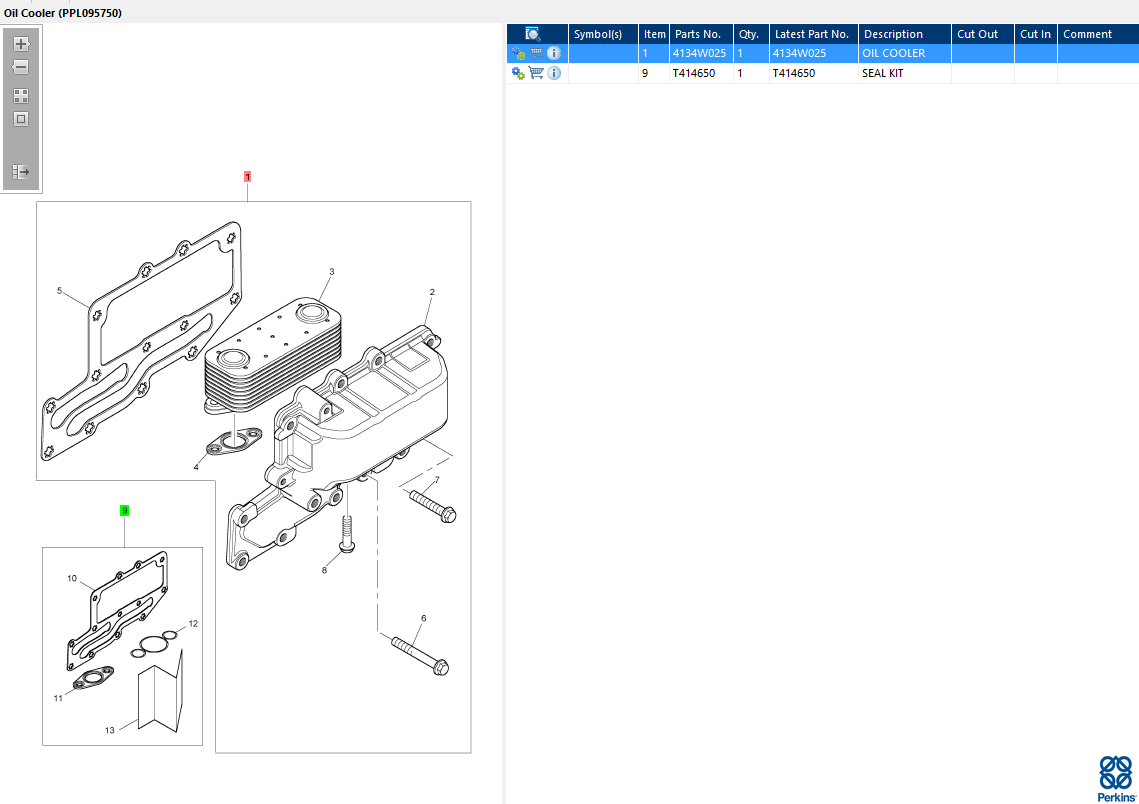1139x804 pixels.
Task: Click latest part number T414650
Action: [794, 73]
